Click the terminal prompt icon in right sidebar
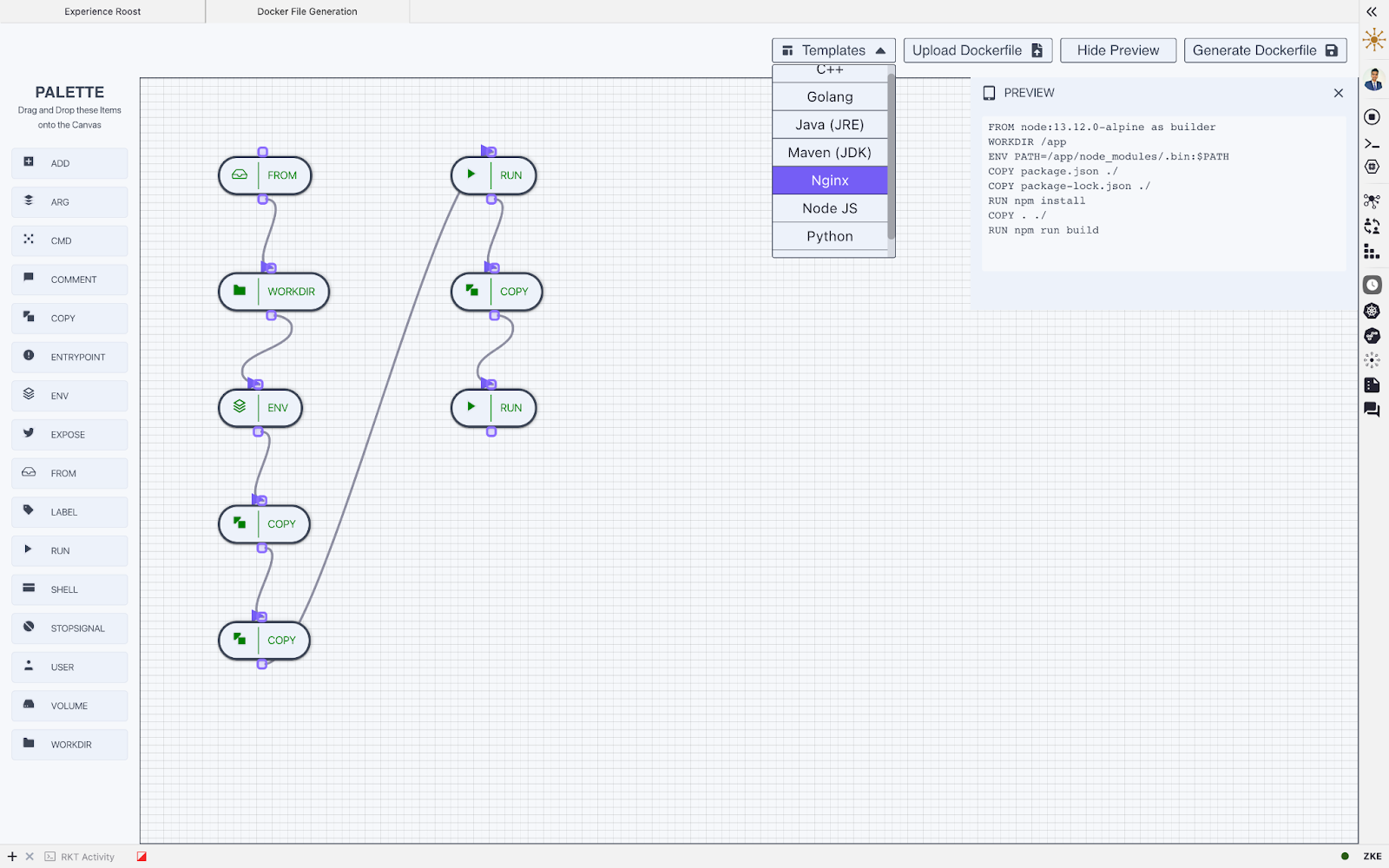Viewport: 1389px width, 868px height. point(1372,144)
